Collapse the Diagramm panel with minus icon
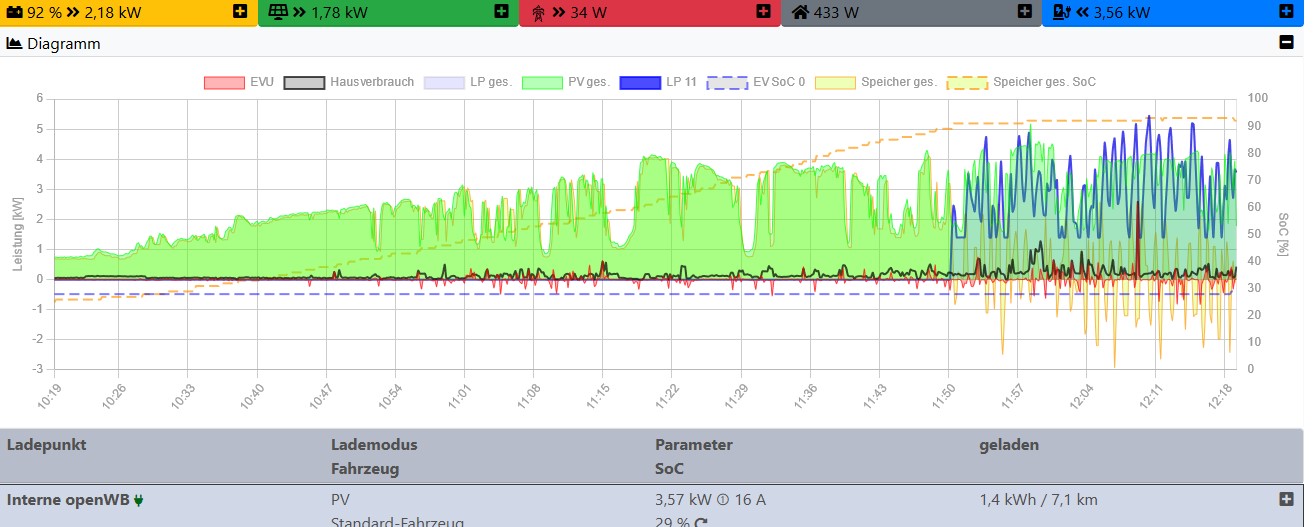The width and height of the screenshot is (1314, 527). [x=1286, y=43]
